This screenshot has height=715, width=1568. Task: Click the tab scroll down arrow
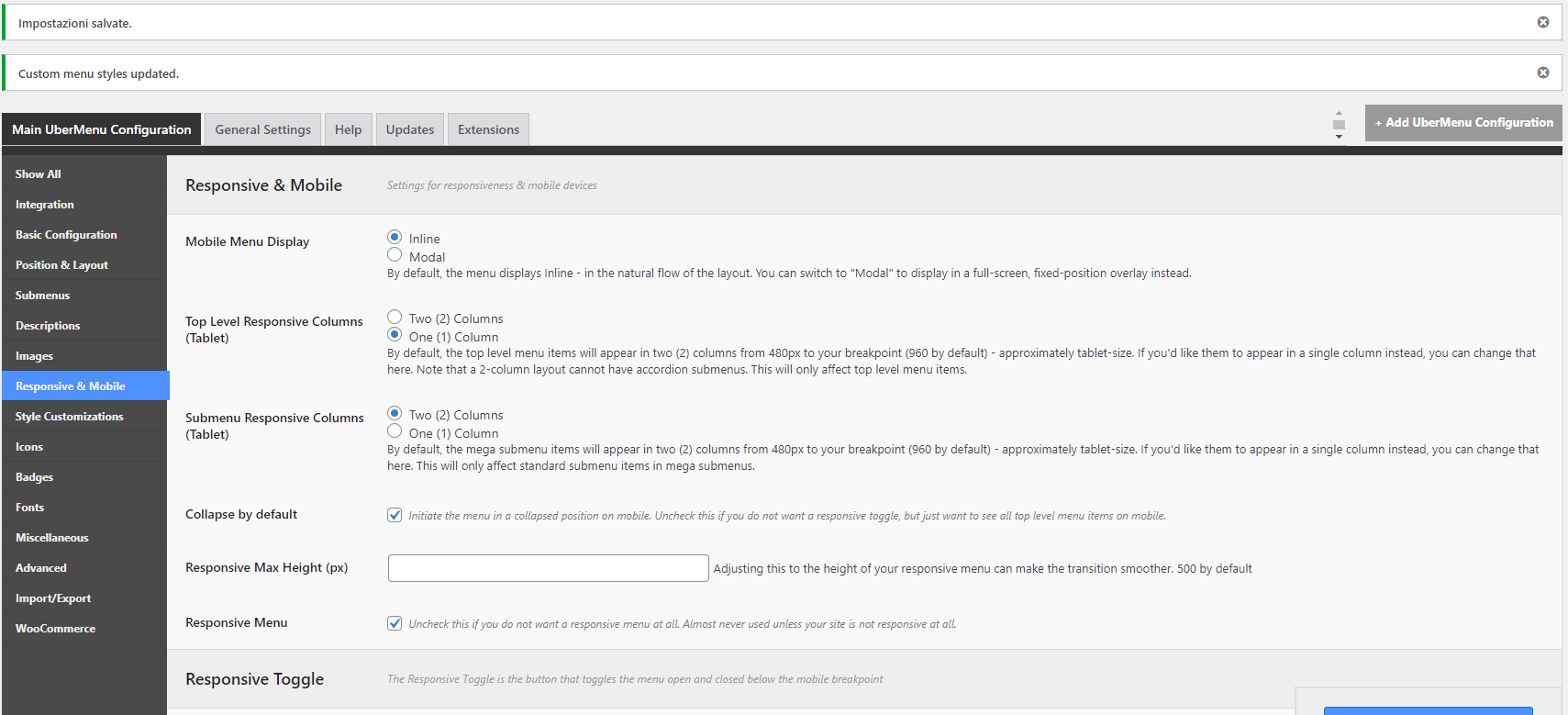coord(1339,137)
